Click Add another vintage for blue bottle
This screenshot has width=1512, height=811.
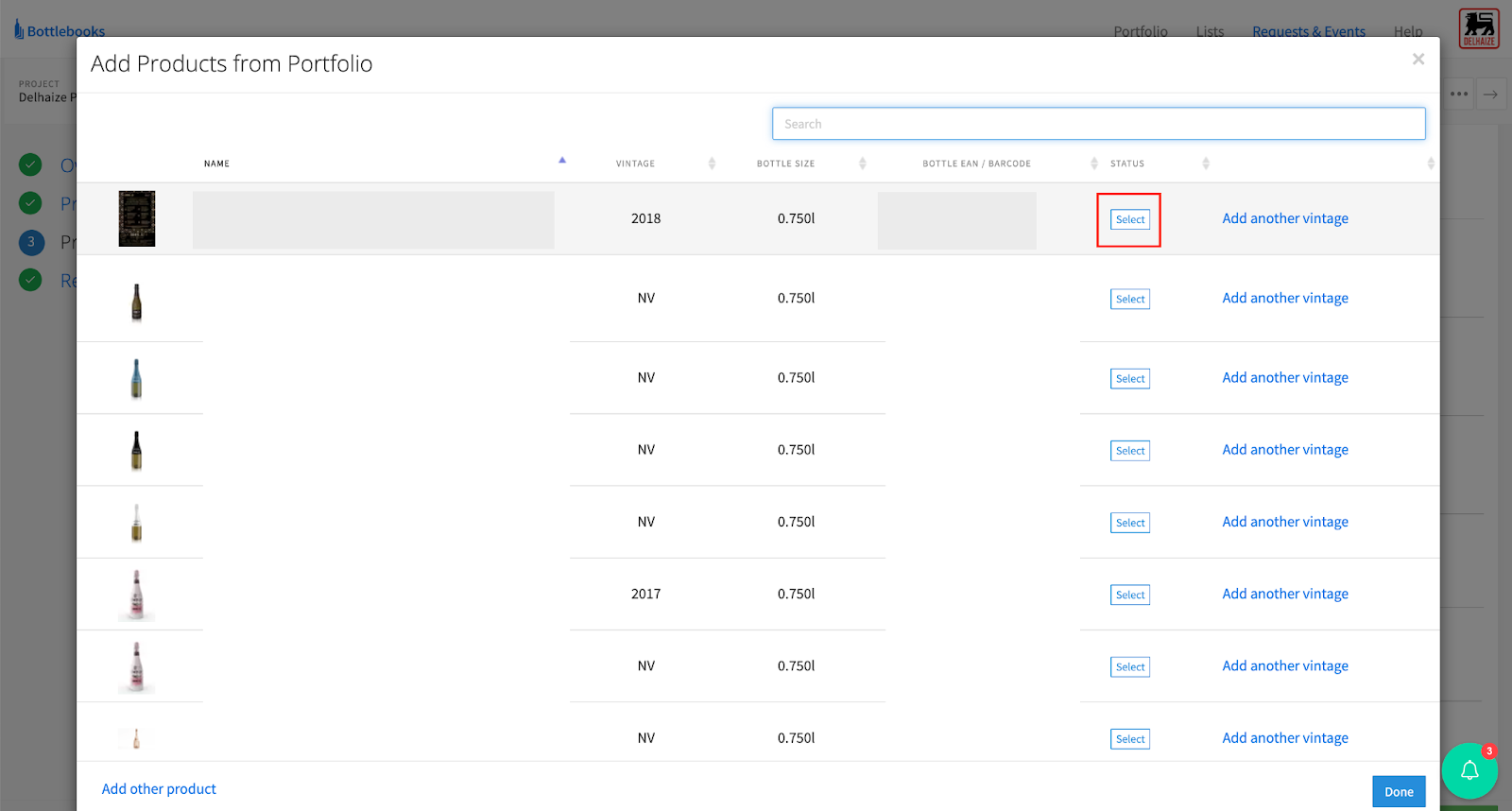tap(1285, 377)
